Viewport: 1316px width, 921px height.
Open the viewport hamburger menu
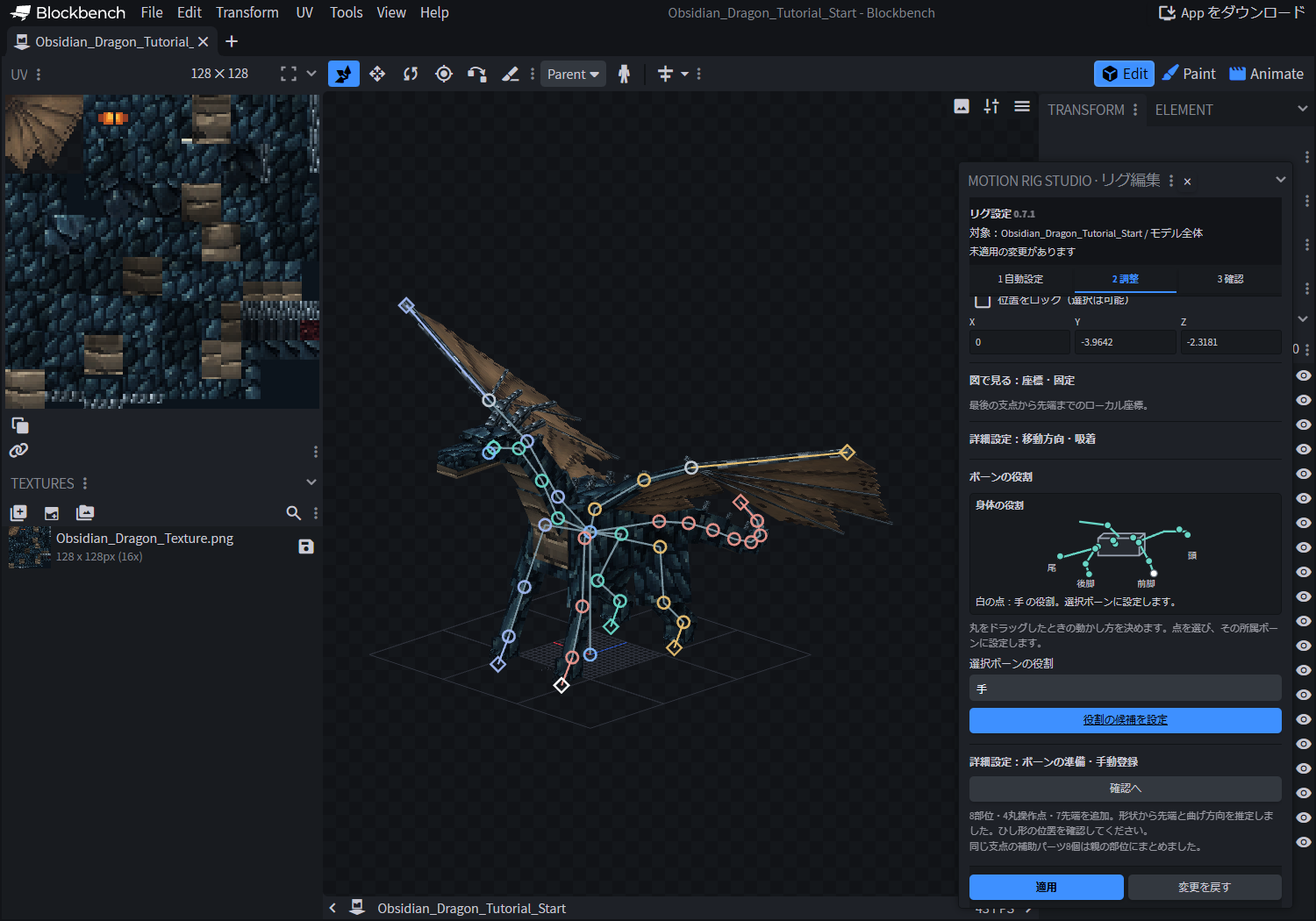[x=1022, y=106]
